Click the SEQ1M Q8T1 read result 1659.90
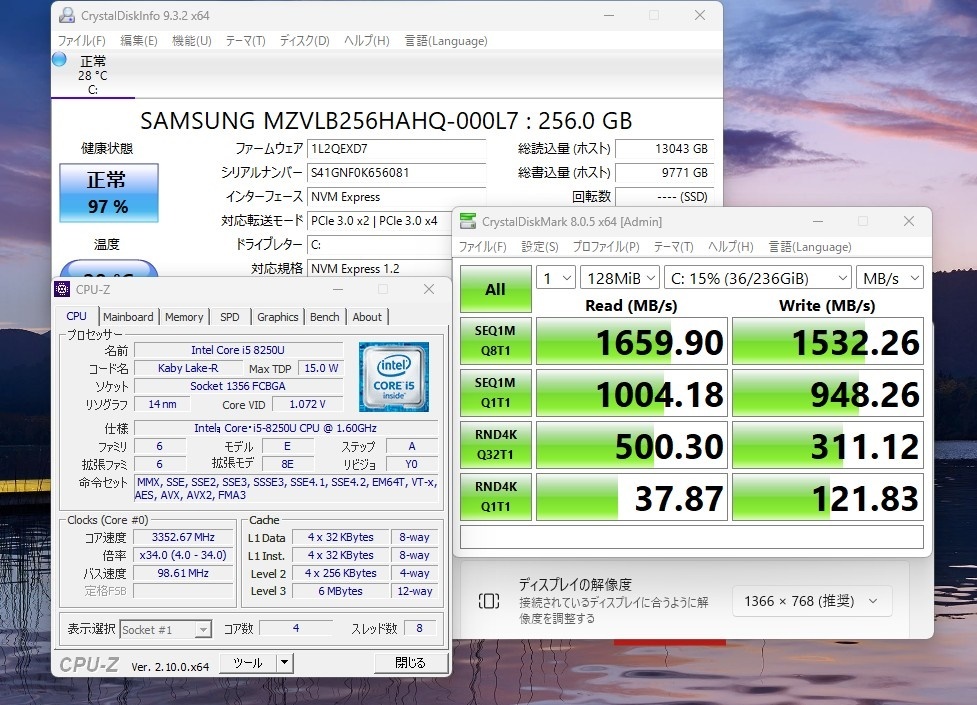Viewport: 977px width, 705px height. [x=632, y=341]
